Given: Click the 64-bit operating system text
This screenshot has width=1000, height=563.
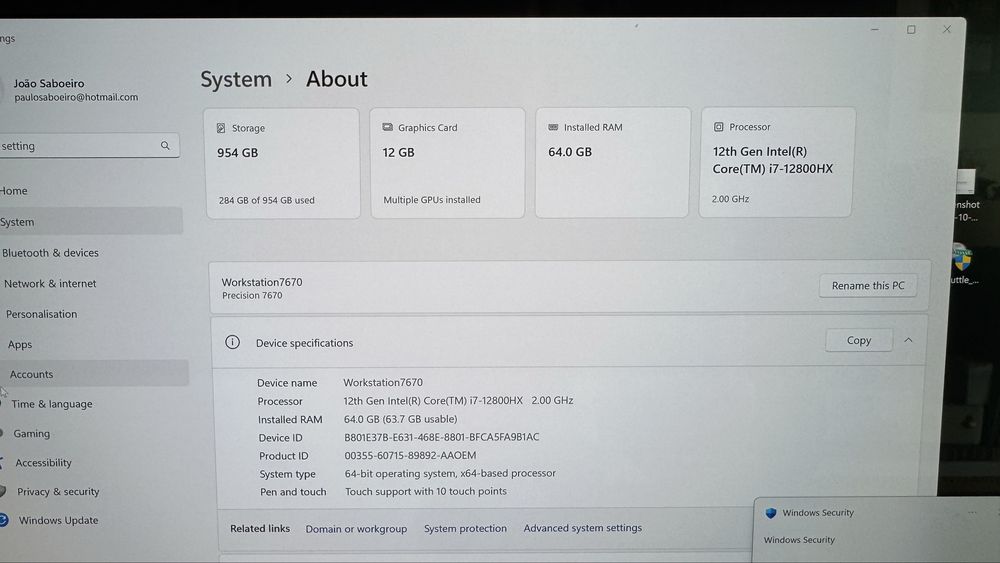Looking at the screenshot, I should coord(450,473).
